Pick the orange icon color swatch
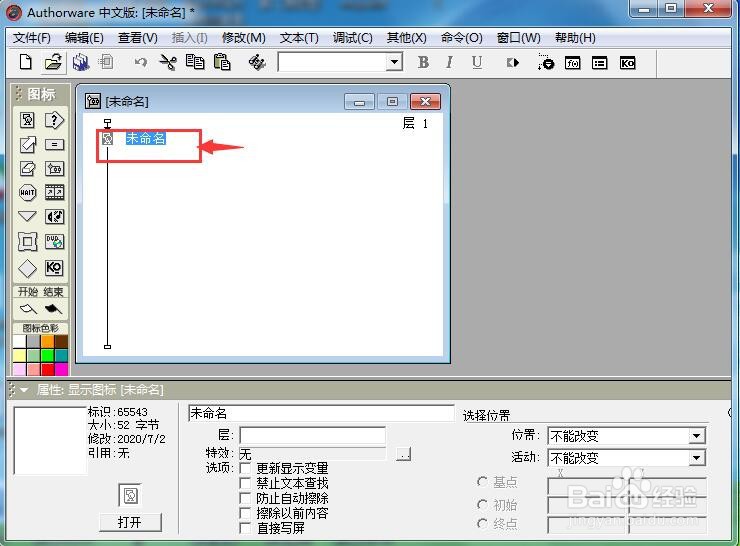Image resolution: width=740 pixels, height=546 pixels. (x=48, y=341)
